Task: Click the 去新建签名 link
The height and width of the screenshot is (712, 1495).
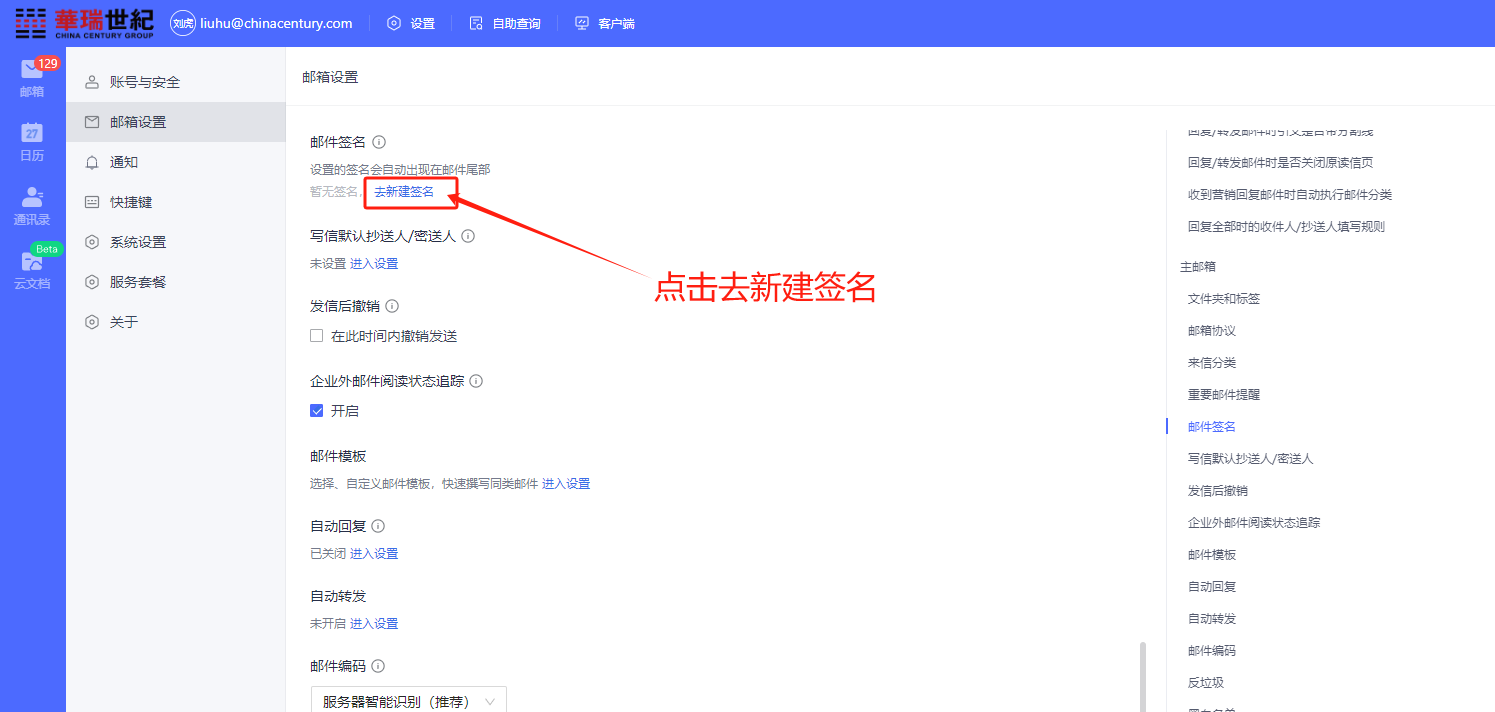Action: coord(404,191)
